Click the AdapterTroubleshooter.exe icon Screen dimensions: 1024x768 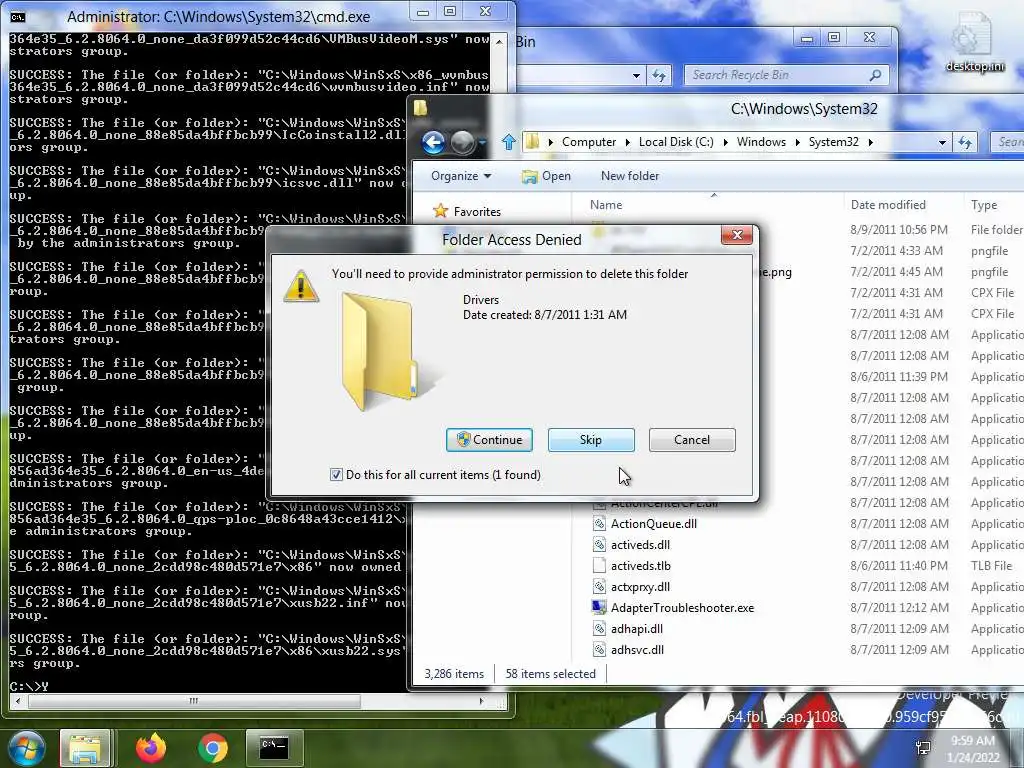599,607
